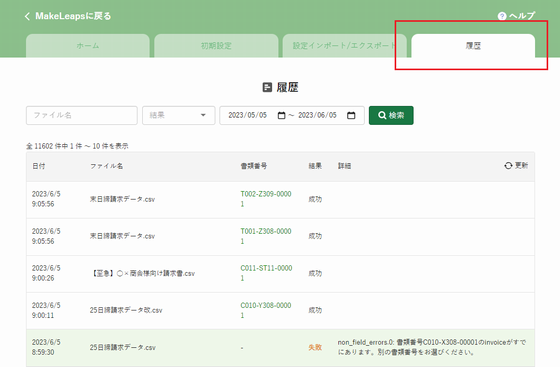Click the non_field_errors detail message
Viewport: 560px width, 367px height.
click(x=432, y=347)
